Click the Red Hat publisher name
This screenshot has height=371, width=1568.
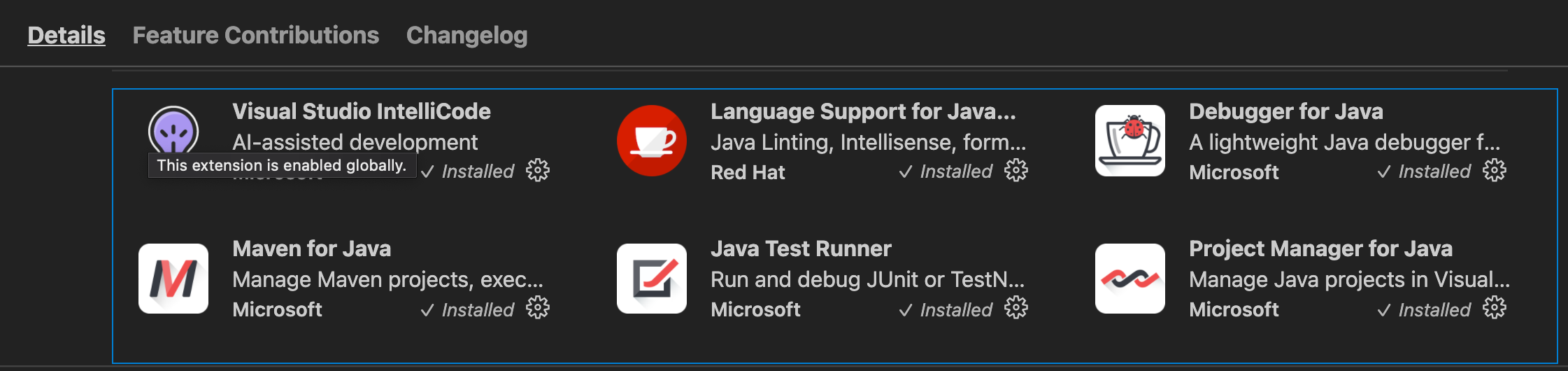coord(748,172)
